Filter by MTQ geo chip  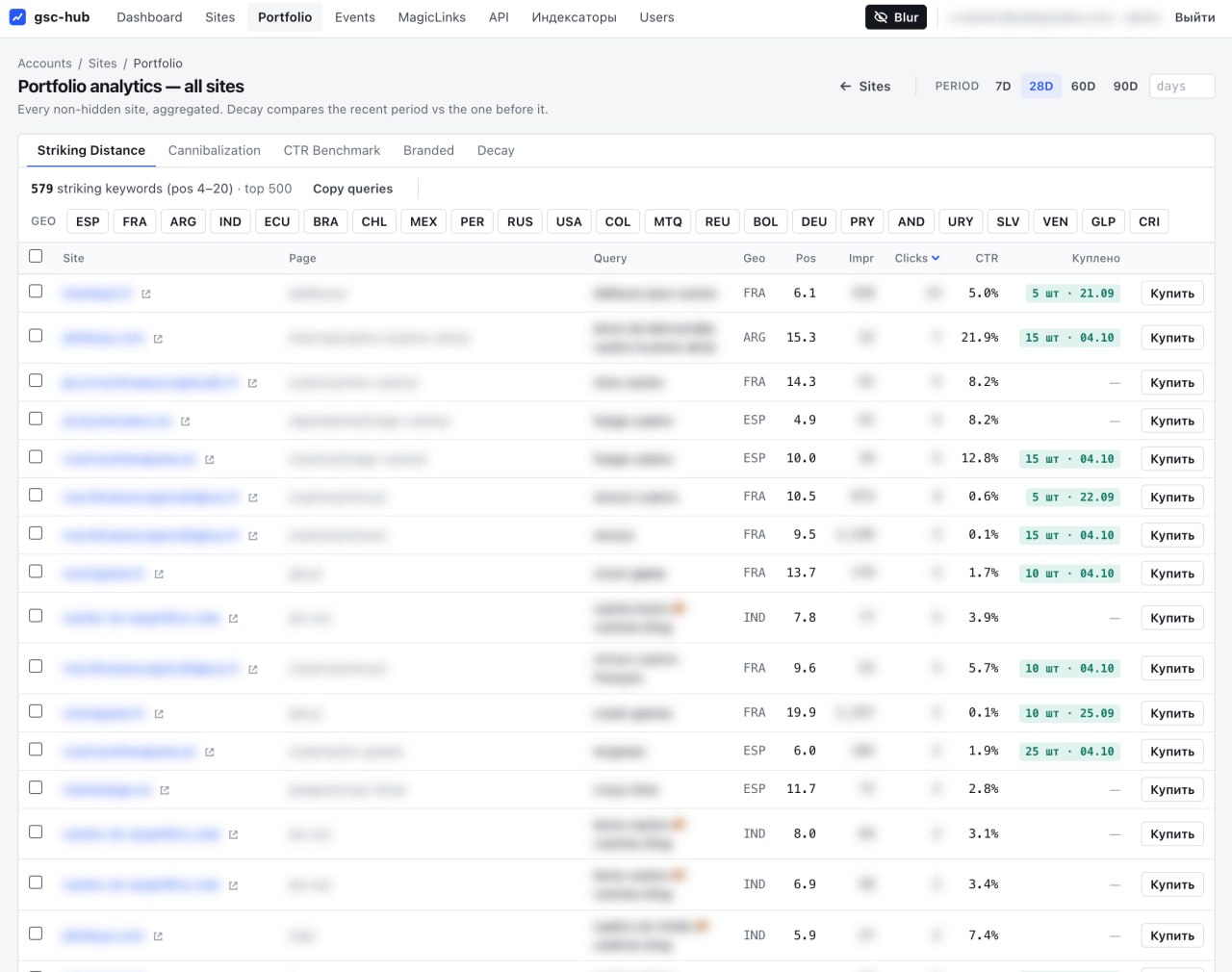[x=668, y=222]
